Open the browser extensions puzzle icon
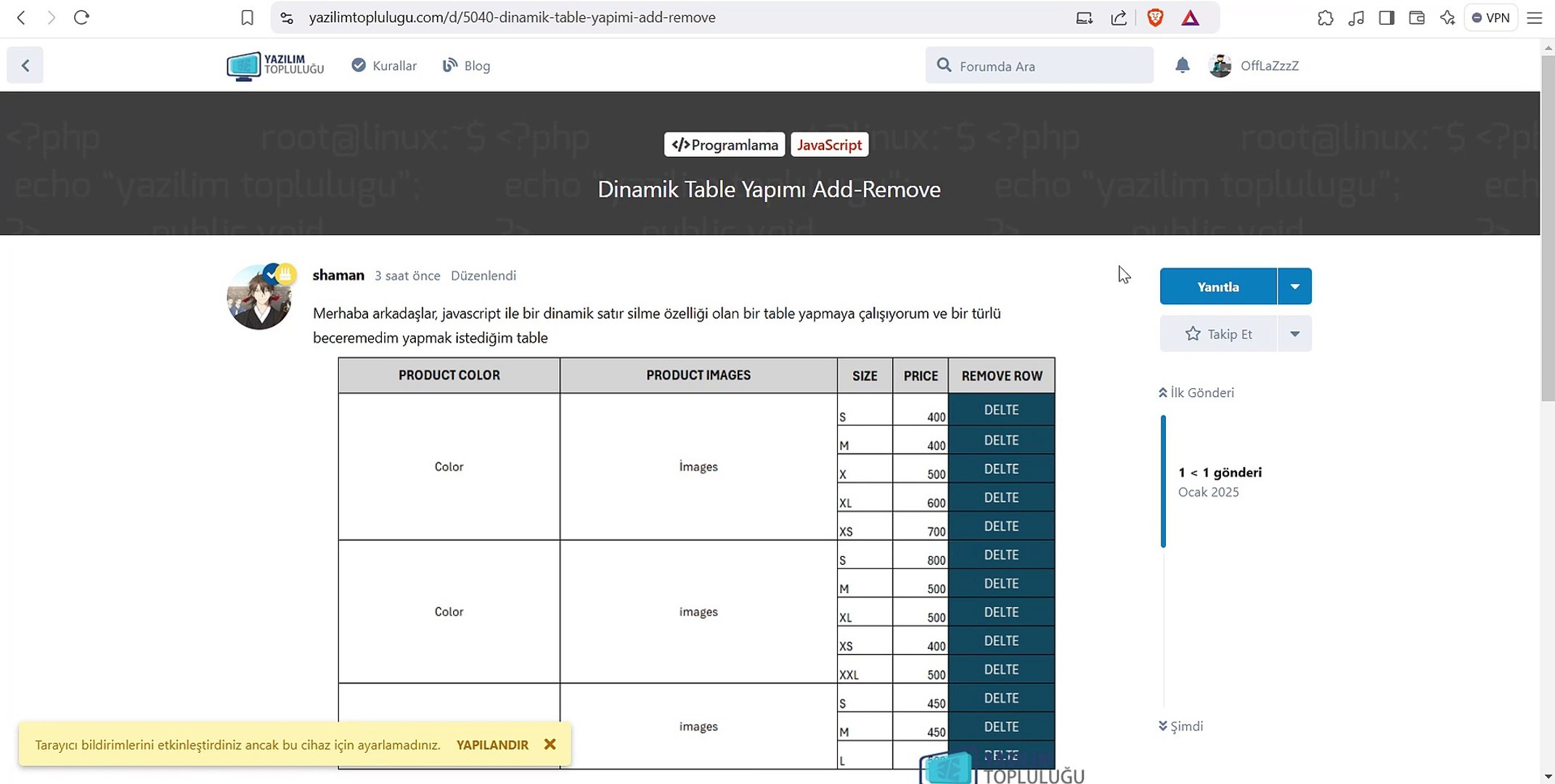The height and width of the screenshot is (784, 1555). pos(1325,17)
